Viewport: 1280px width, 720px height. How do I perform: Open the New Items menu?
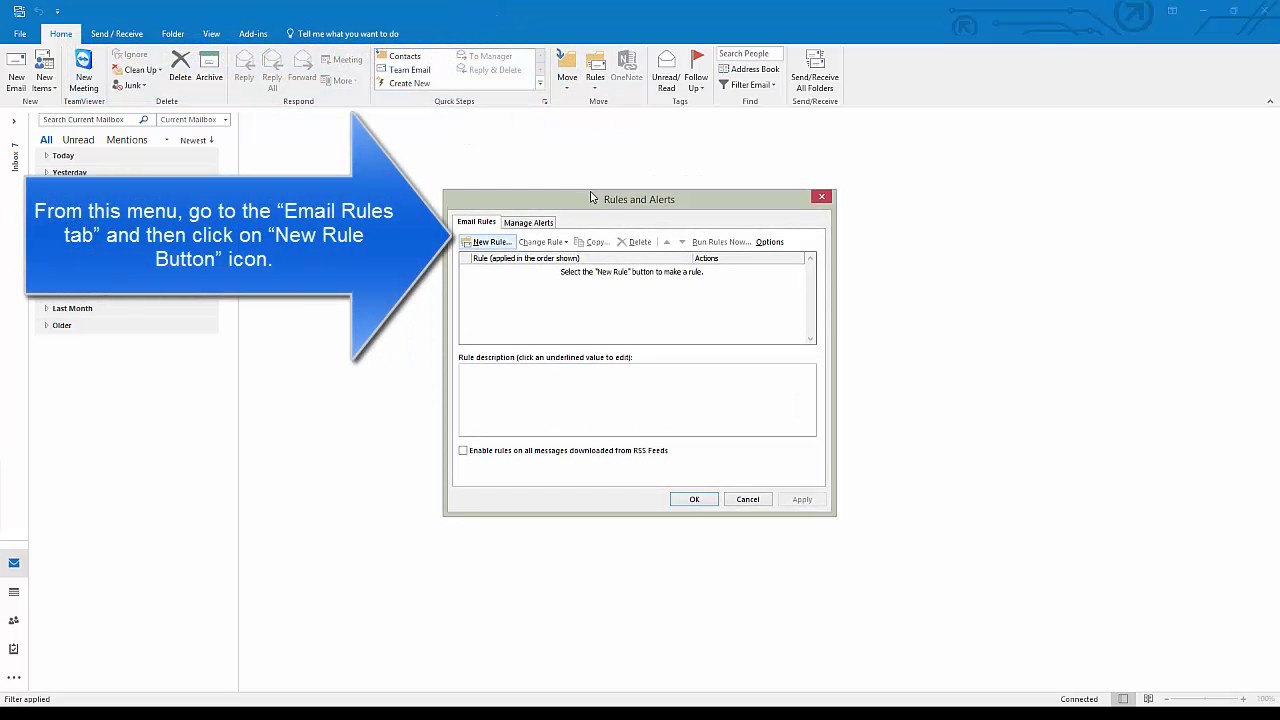coord(44,71)
